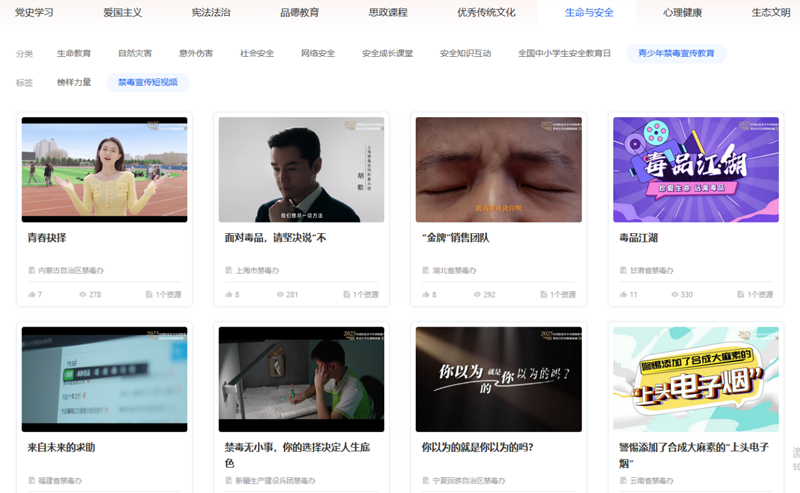Open the 来自未来的求助 video title

point(62,447)
